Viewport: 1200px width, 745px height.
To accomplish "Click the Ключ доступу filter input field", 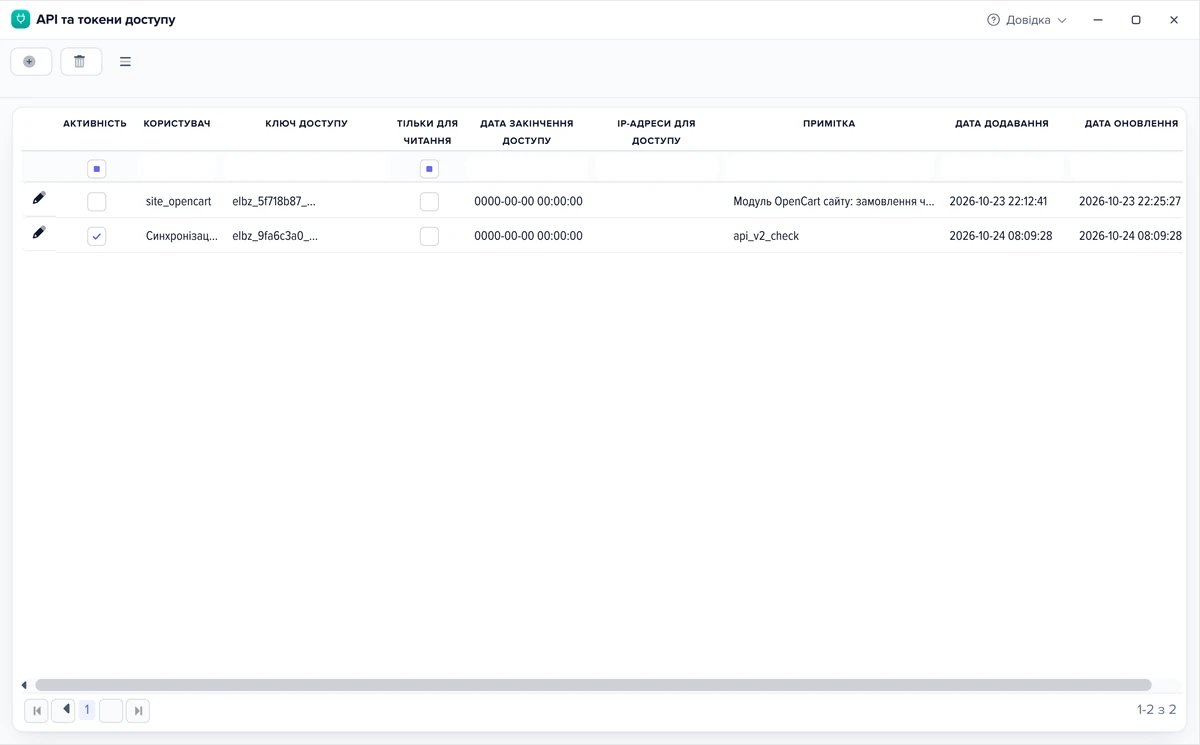I will point(306,168).
